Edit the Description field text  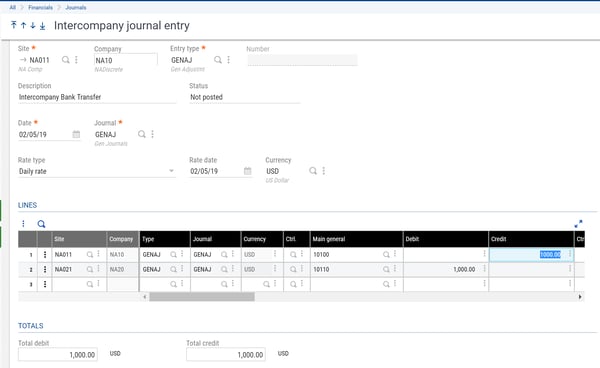pyautogui.click(x=97, y=97)
